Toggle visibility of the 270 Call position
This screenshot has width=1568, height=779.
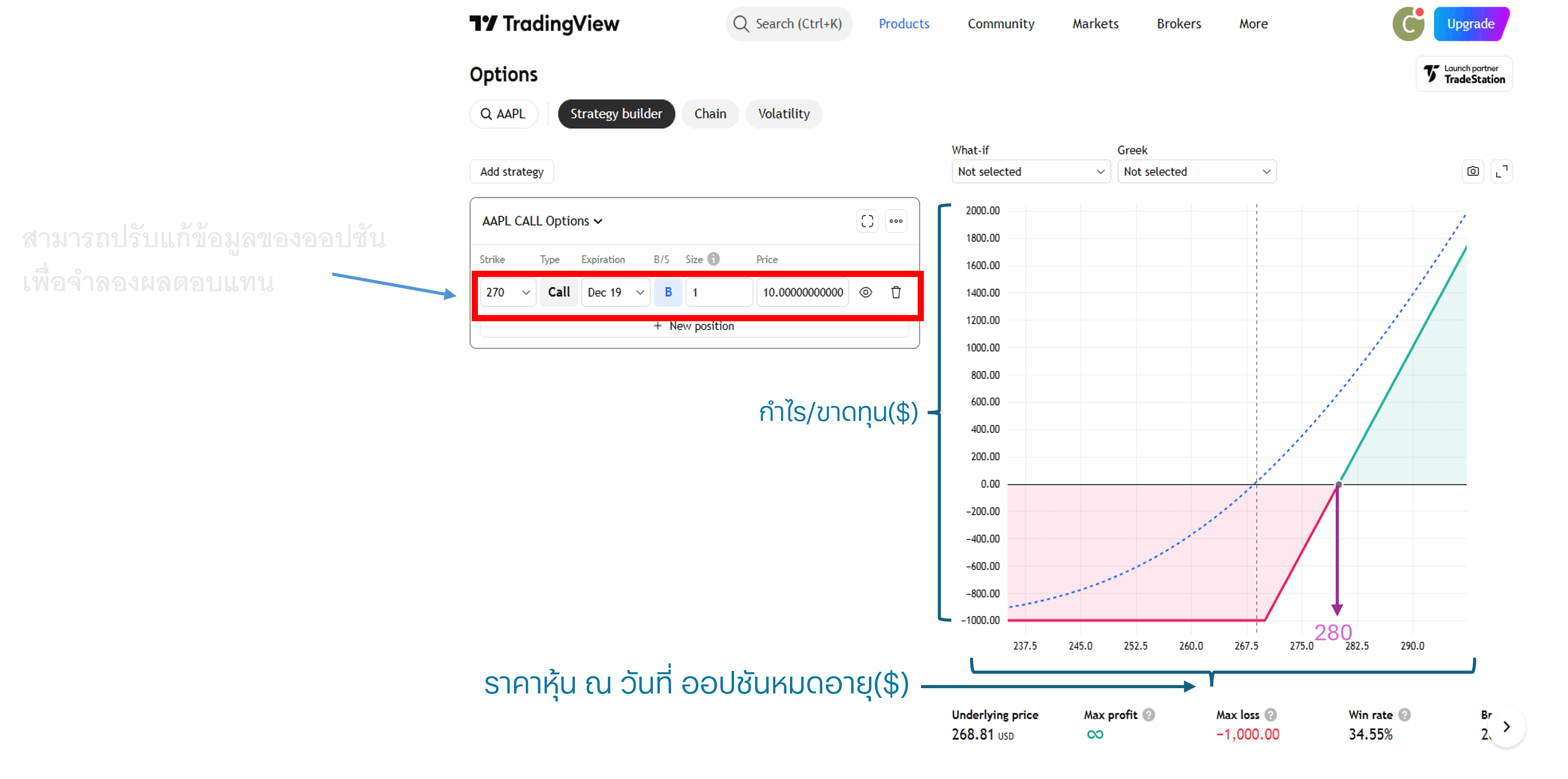click(865, 292)
